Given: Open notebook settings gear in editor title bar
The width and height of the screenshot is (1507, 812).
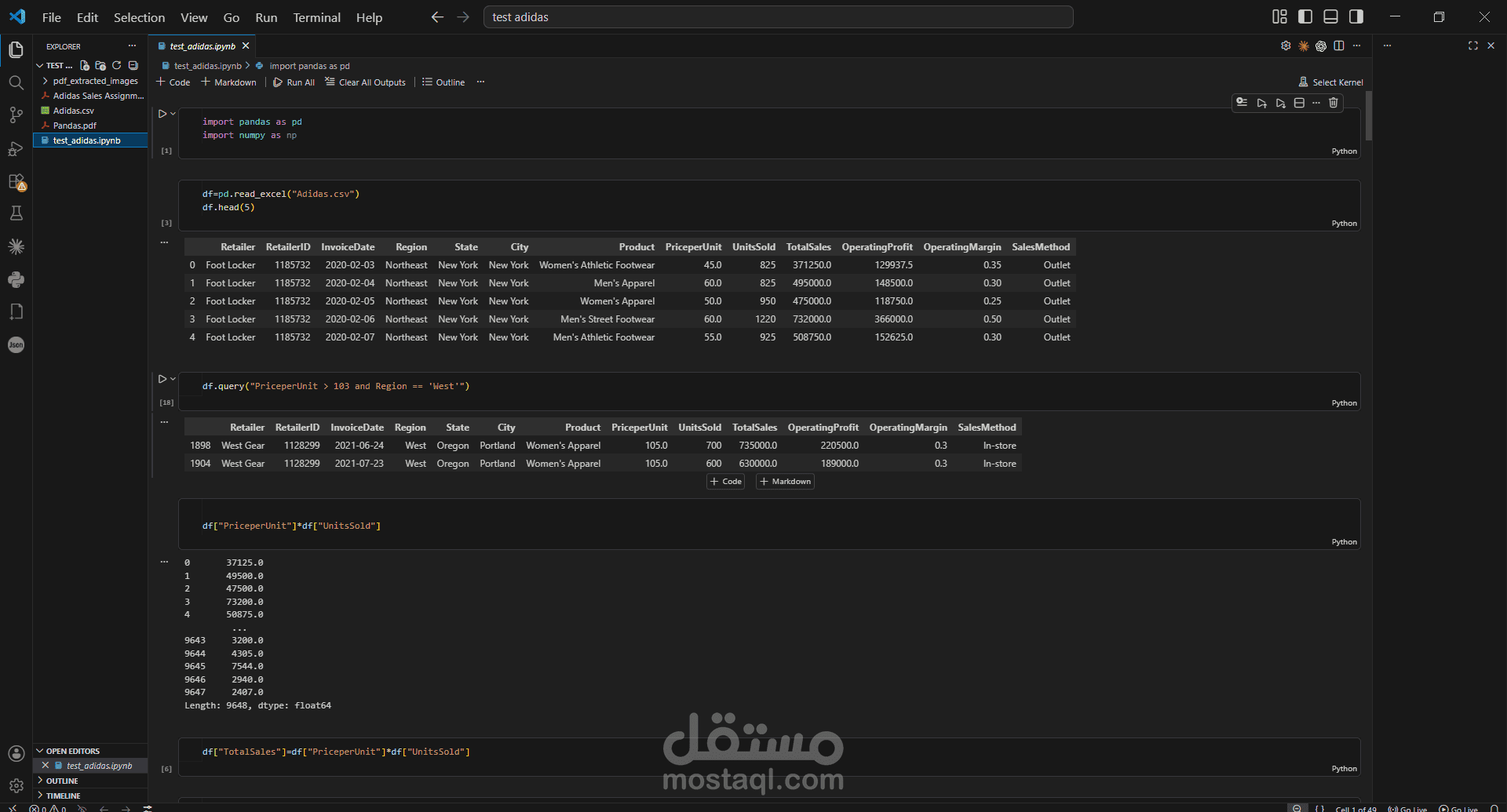Looking at the screenshot, I should coord(1286,46).
